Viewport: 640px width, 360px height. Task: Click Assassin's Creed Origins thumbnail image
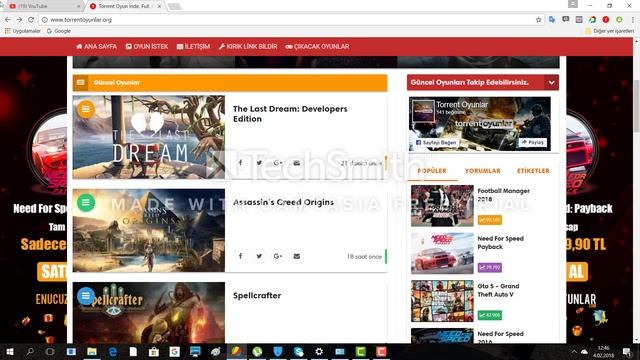[149, 230]
